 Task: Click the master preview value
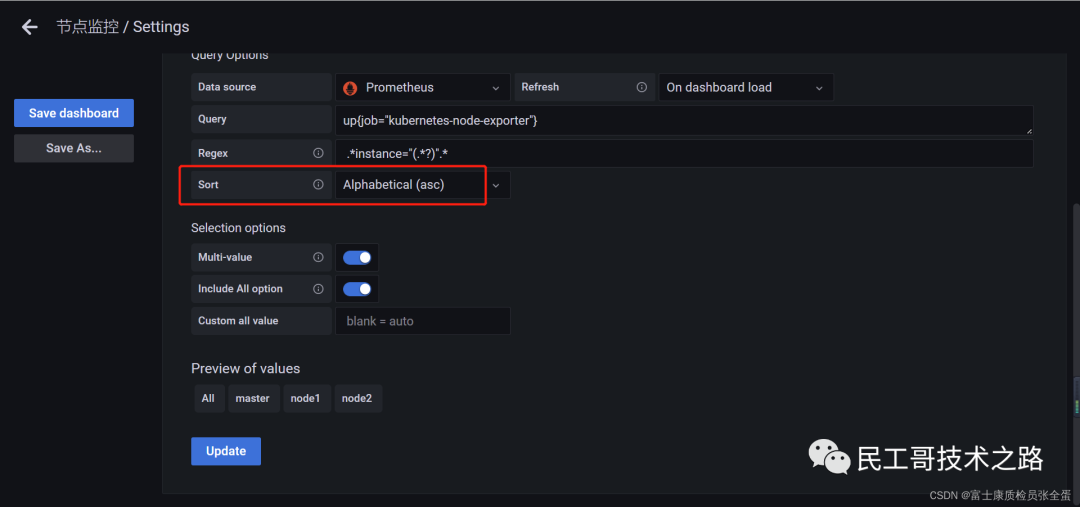253,398
